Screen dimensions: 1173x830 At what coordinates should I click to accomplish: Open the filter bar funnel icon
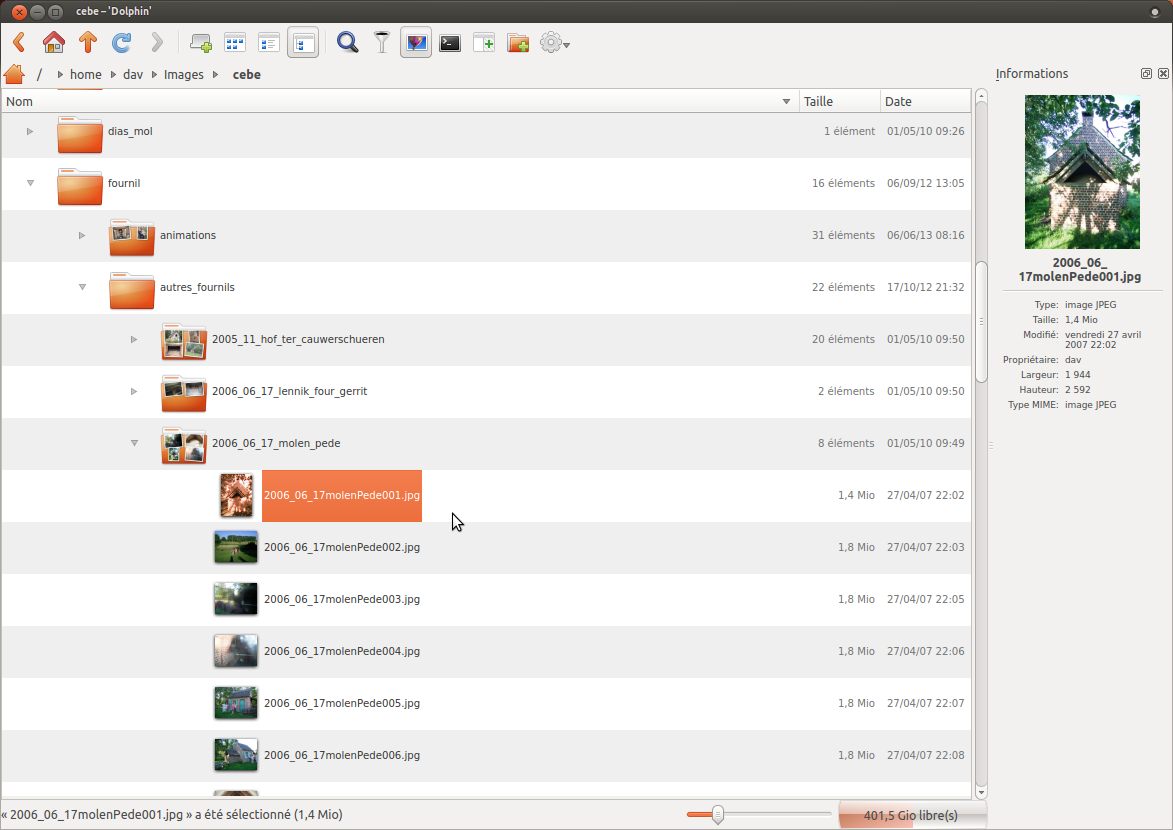[381, 43]
